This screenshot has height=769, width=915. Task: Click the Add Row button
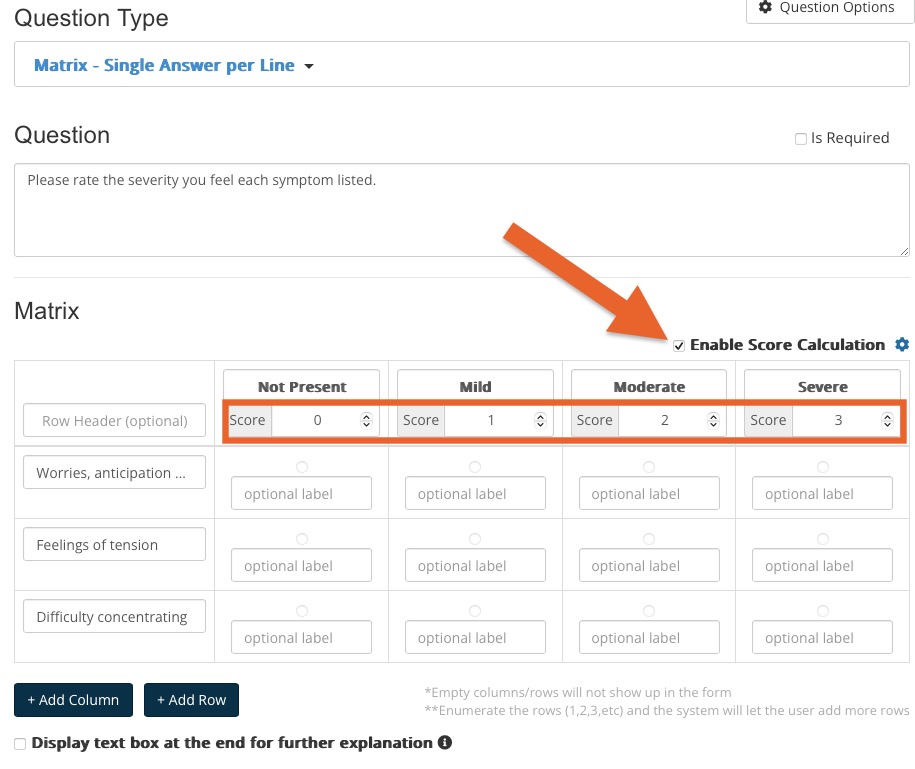(191, 700)
